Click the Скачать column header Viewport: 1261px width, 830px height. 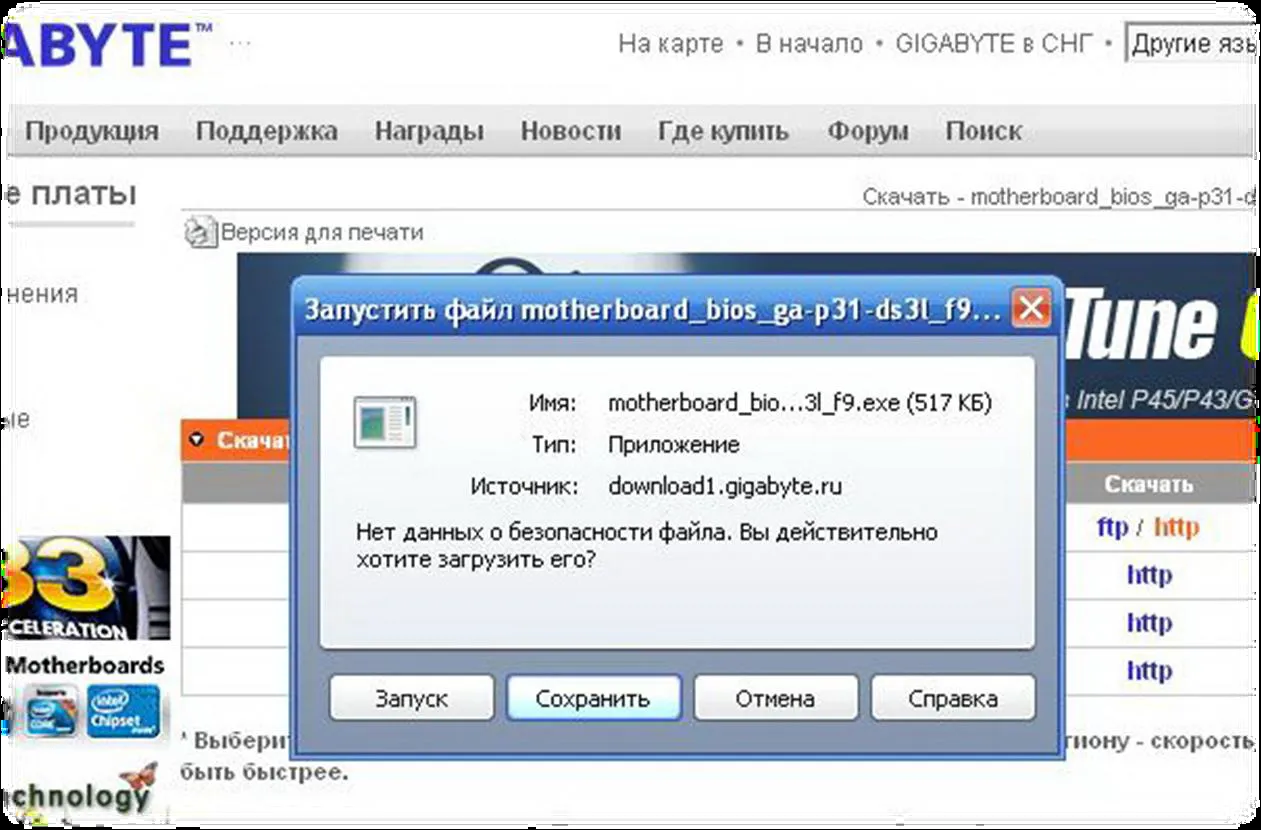tap(1148, 484)
